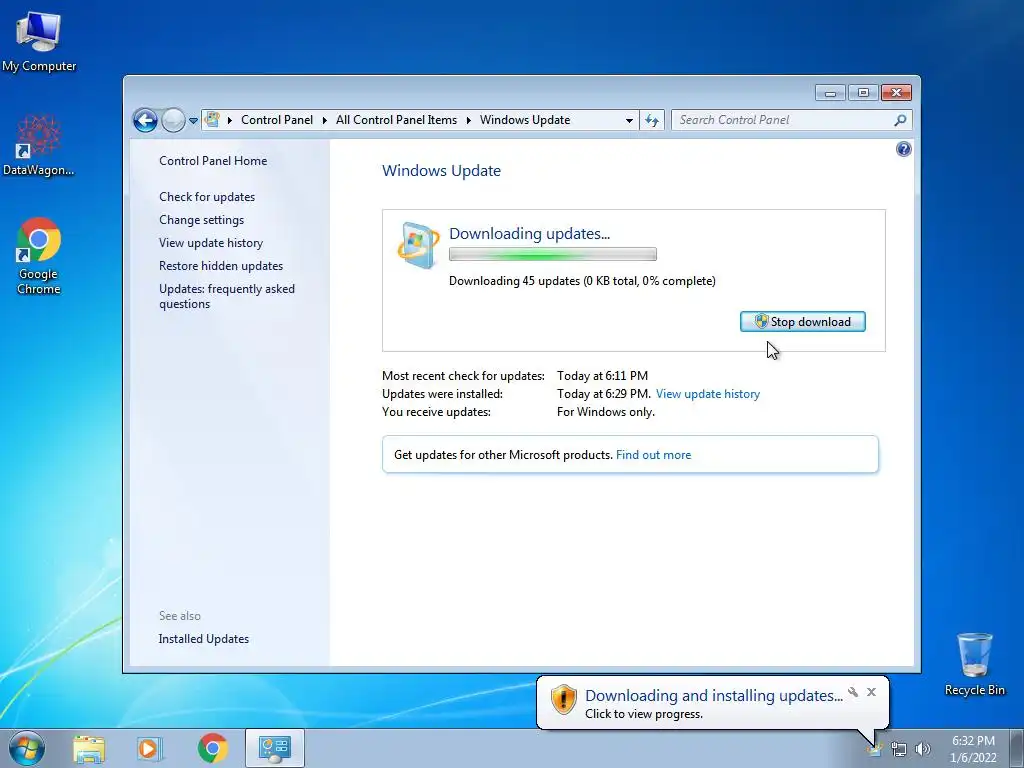Minimize the Windows Update window
1024x768 pixels.
tap(830, 93)
